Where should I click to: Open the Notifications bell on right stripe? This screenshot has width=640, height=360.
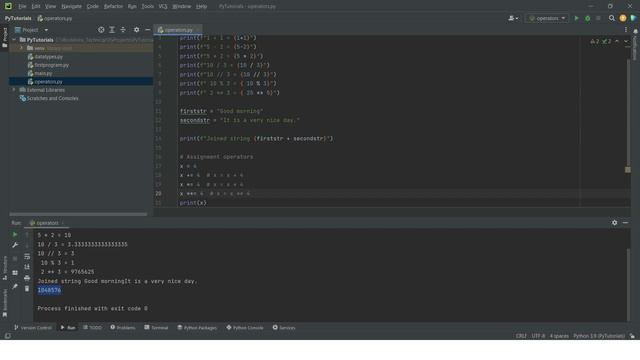[x=636, y=31]
